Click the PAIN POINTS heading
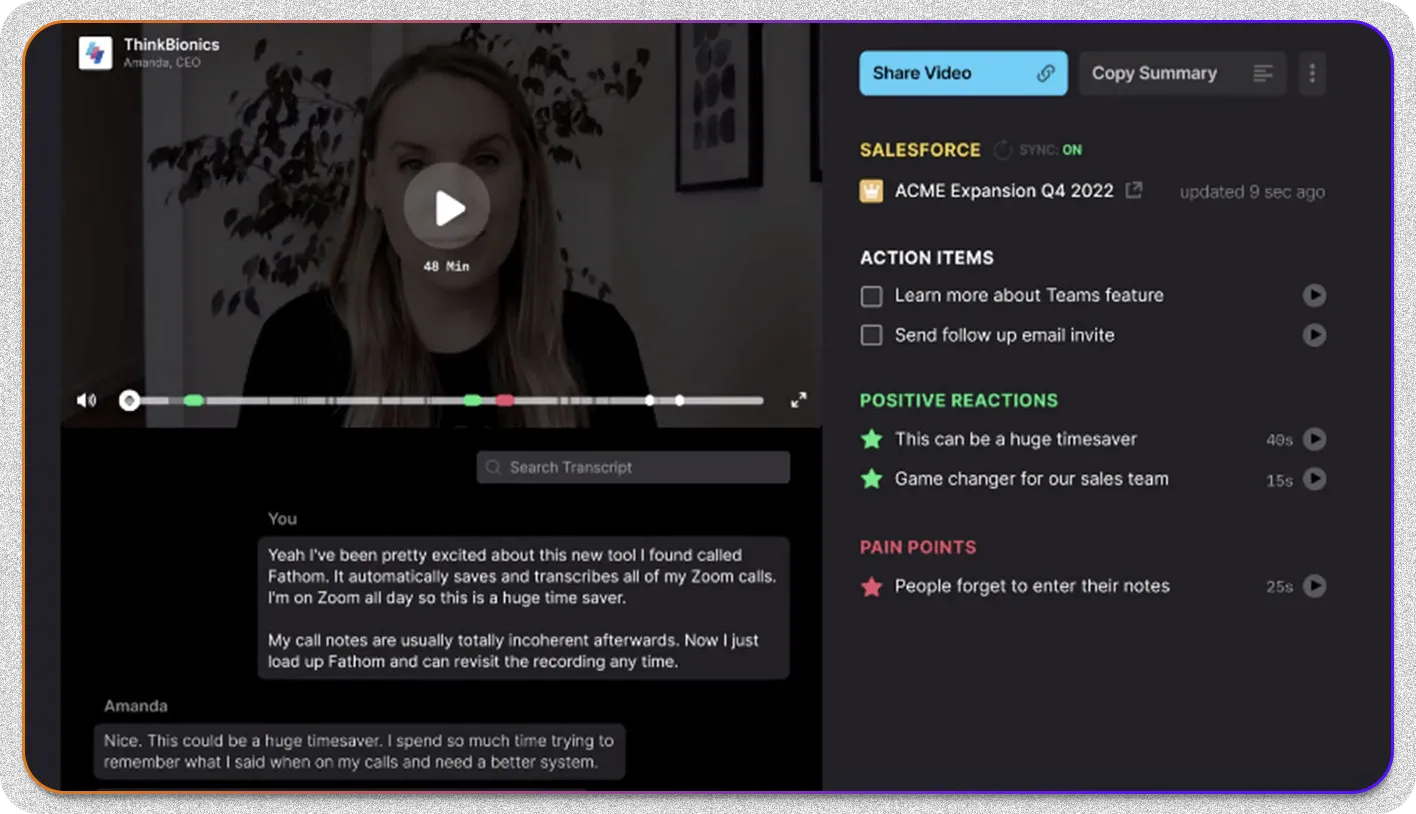This screenshot has height=814, width=1416. [x=918, y=548]
